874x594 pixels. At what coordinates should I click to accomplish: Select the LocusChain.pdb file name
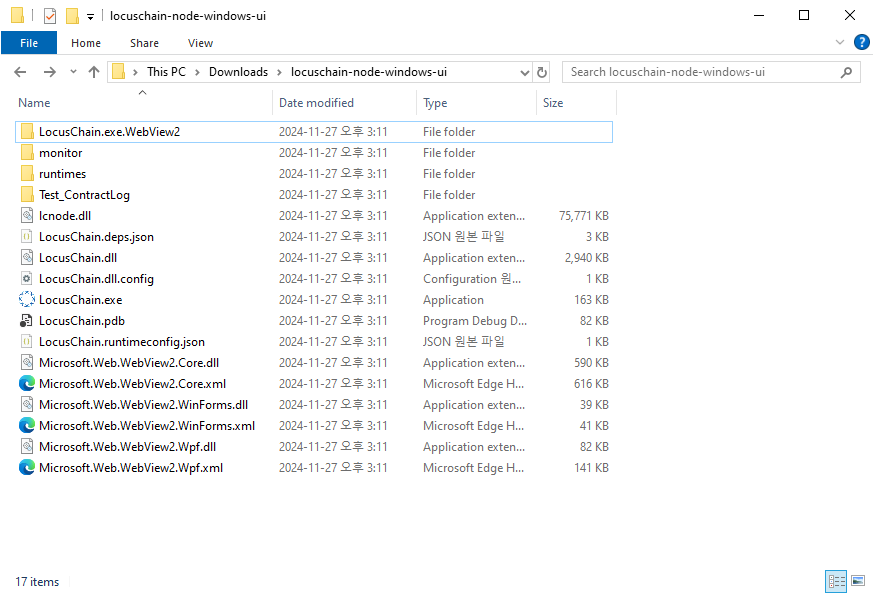[82, 320]
